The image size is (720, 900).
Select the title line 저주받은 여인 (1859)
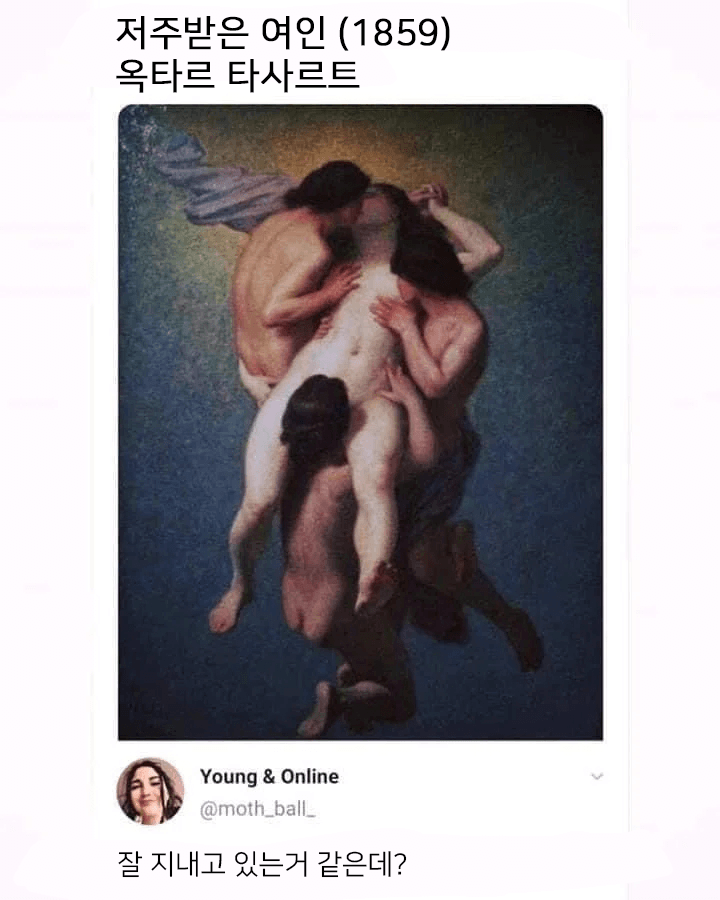coord(283,33)
